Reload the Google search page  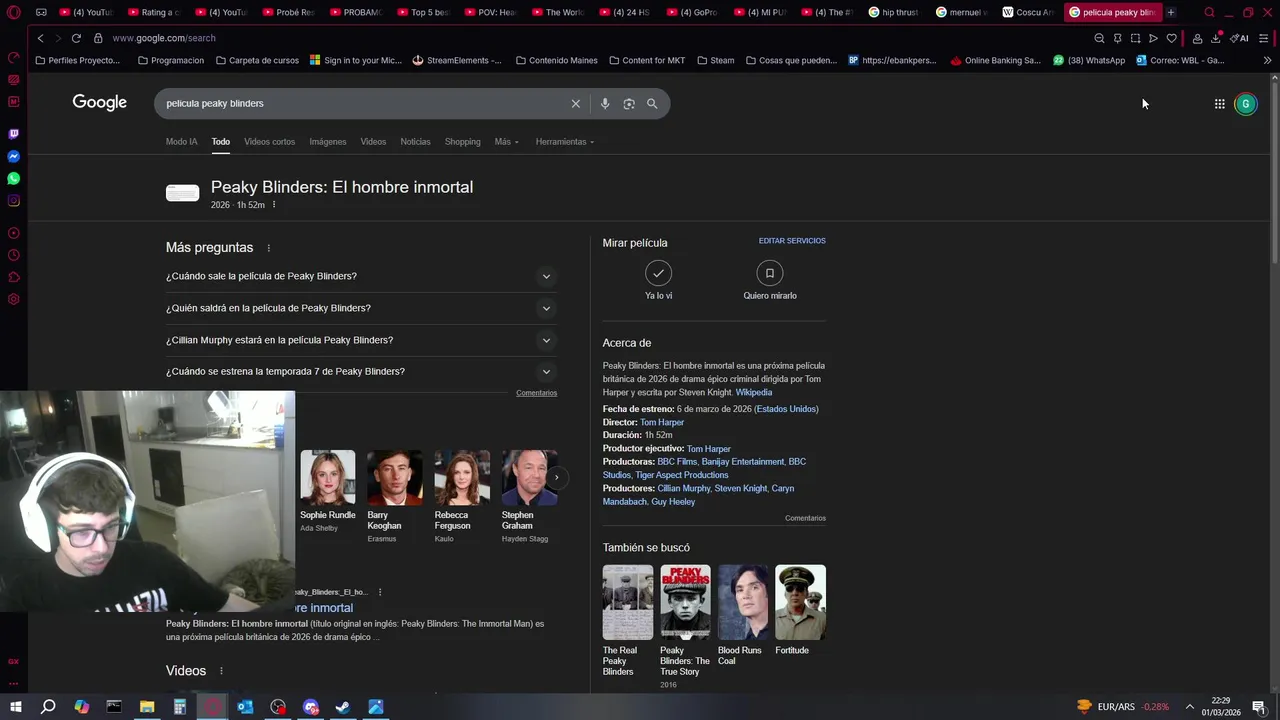click(76, 38)
